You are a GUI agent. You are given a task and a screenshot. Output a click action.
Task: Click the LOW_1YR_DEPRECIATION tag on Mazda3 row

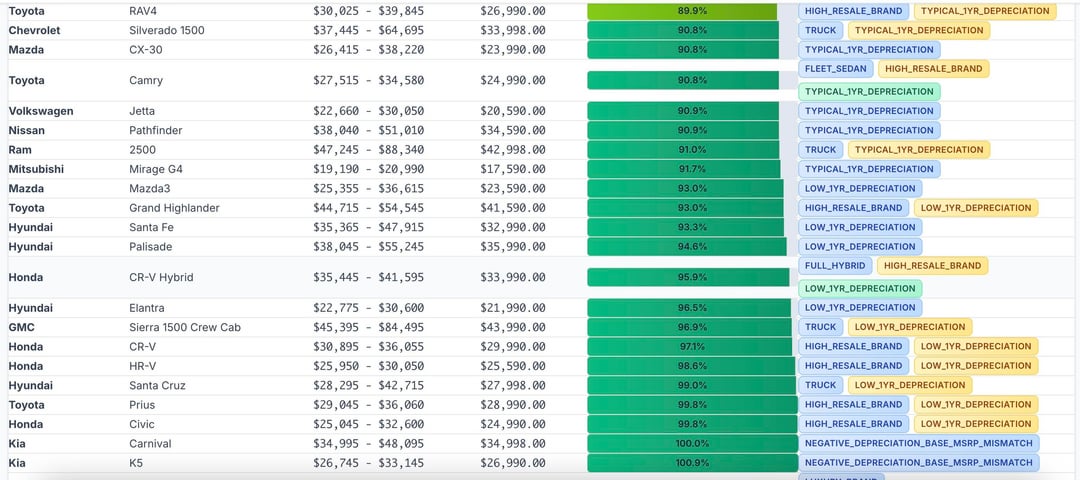(859, 188)
